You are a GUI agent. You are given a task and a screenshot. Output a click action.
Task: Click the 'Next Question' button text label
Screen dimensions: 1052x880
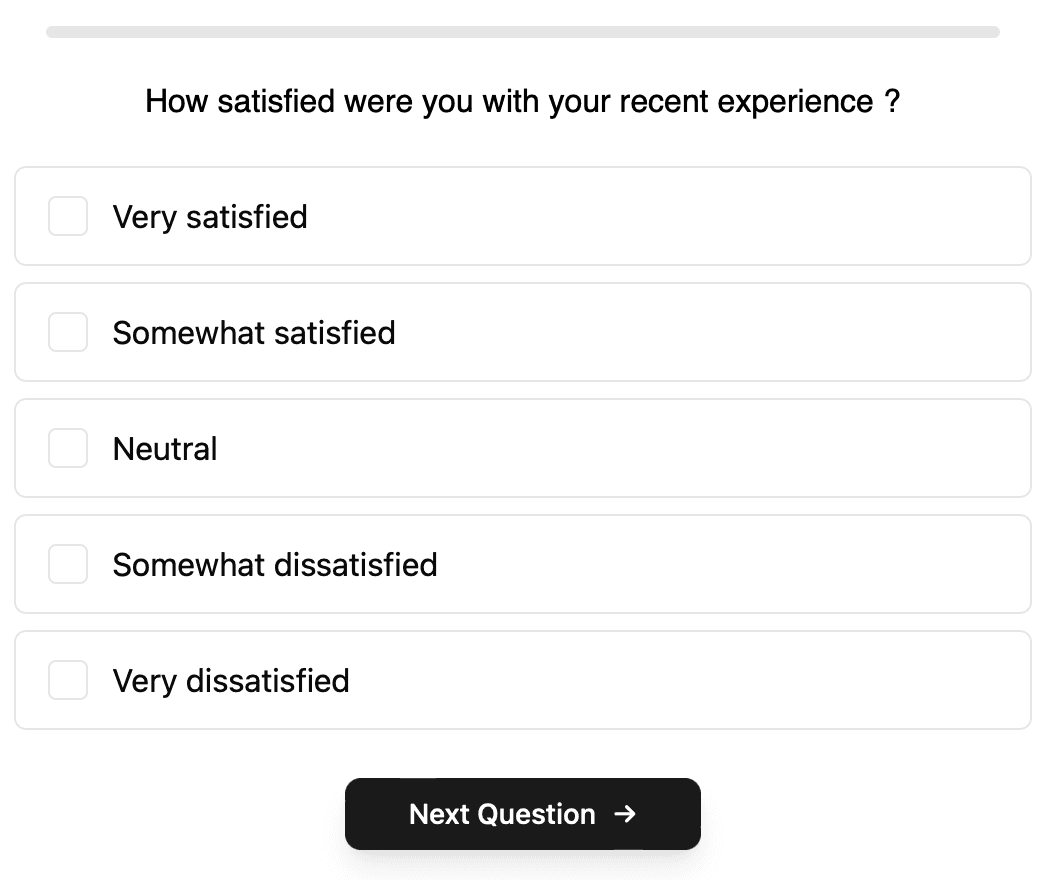point(503,814)
